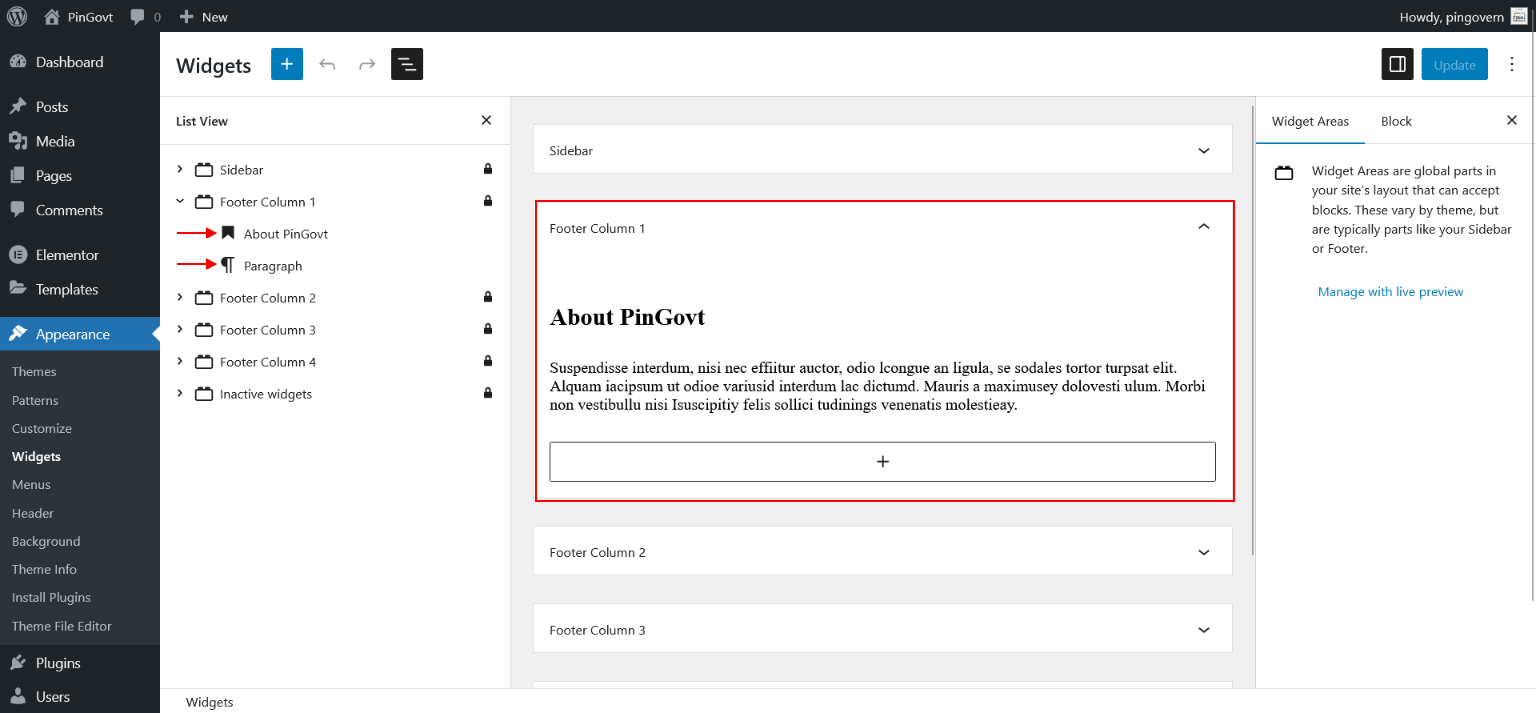Expand Sidebar item in List View

point(180,170)
